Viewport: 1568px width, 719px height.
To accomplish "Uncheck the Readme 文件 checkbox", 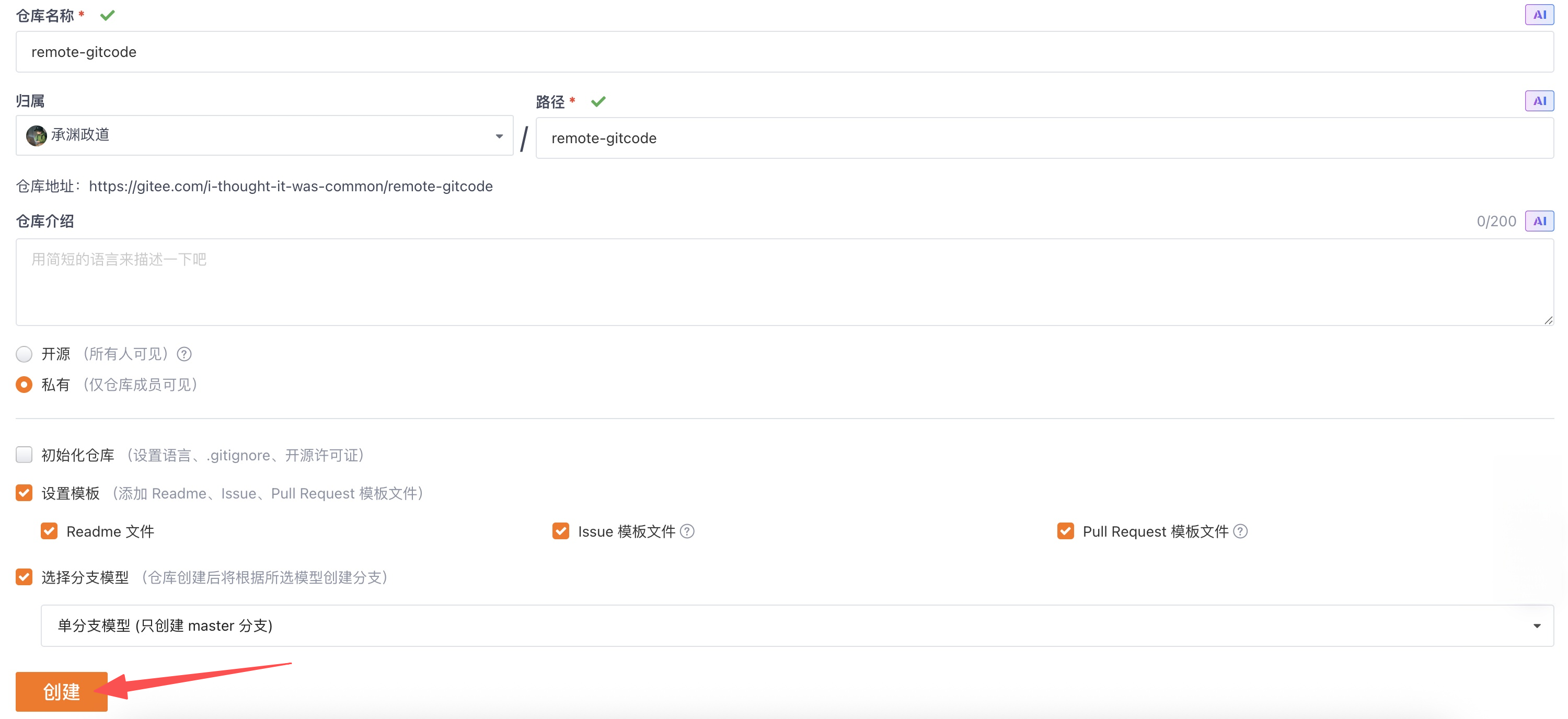I will click(x=49, y=531).
